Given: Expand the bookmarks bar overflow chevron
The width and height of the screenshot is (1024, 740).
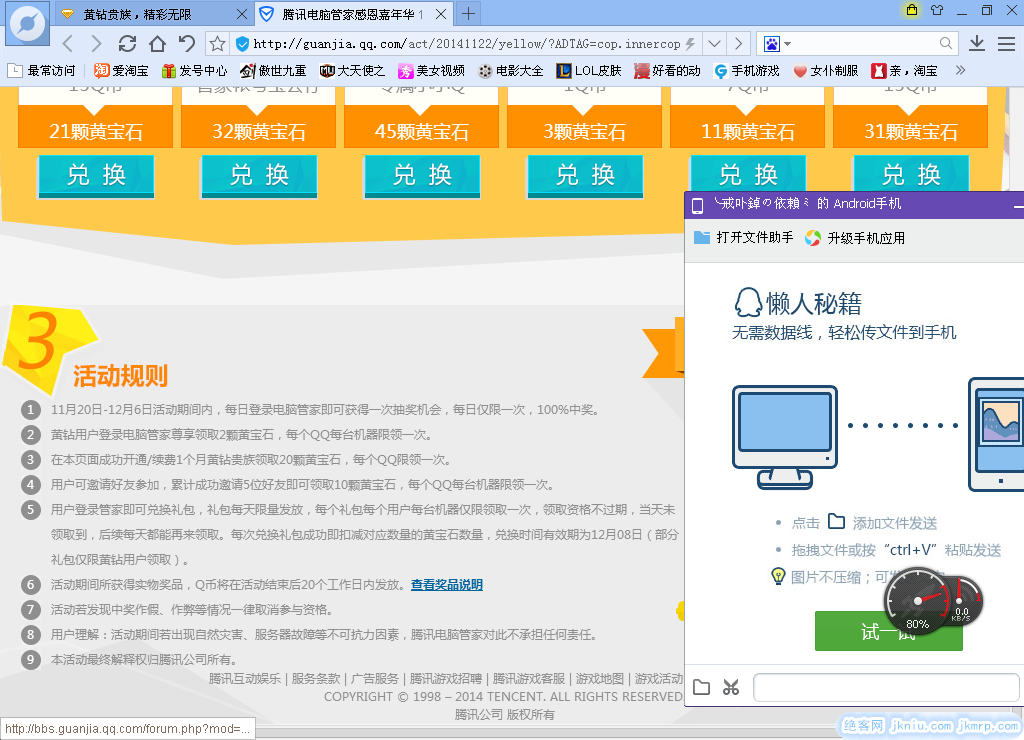Looking at the screenshot, I should click(x=961, y=71).
